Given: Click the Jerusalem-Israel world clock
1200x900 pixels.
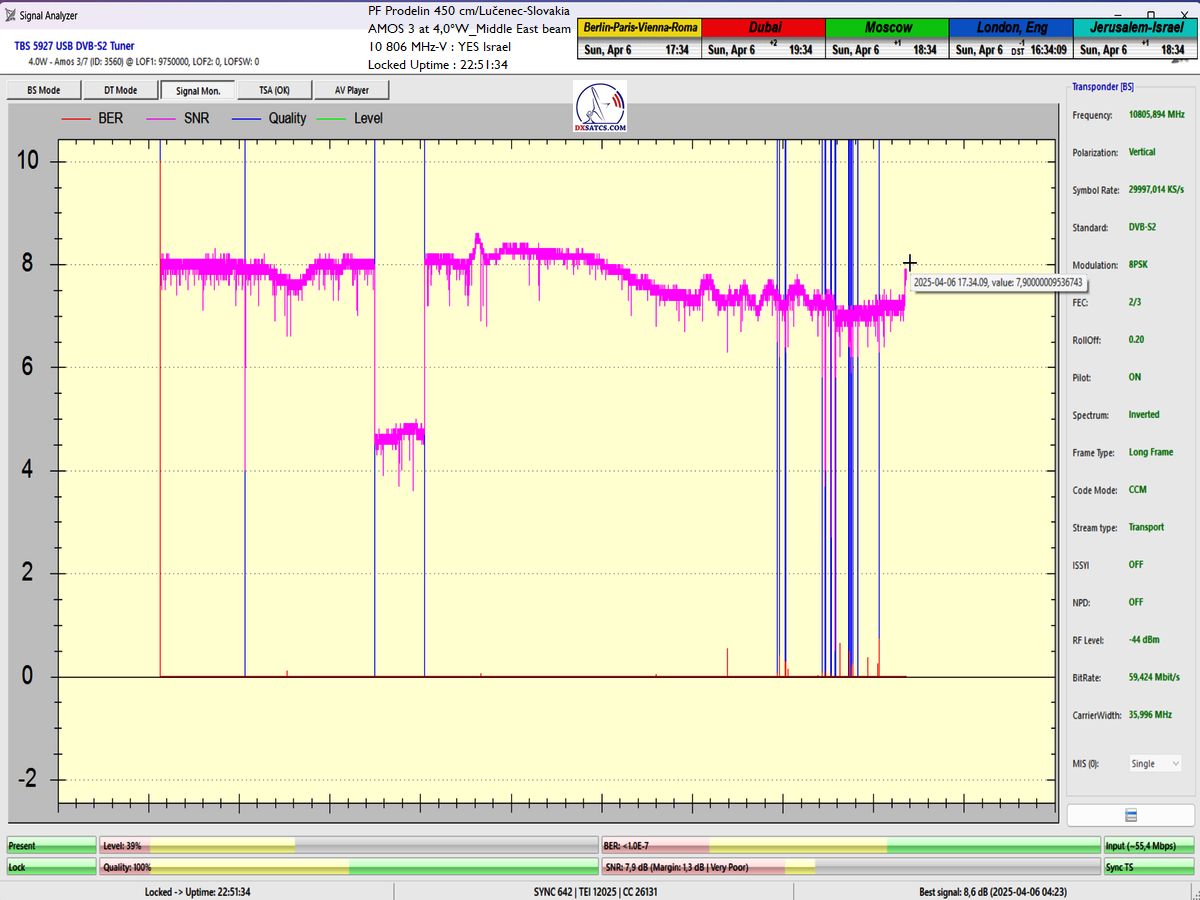Looking at the screenshot, I should click(1136, 39).
